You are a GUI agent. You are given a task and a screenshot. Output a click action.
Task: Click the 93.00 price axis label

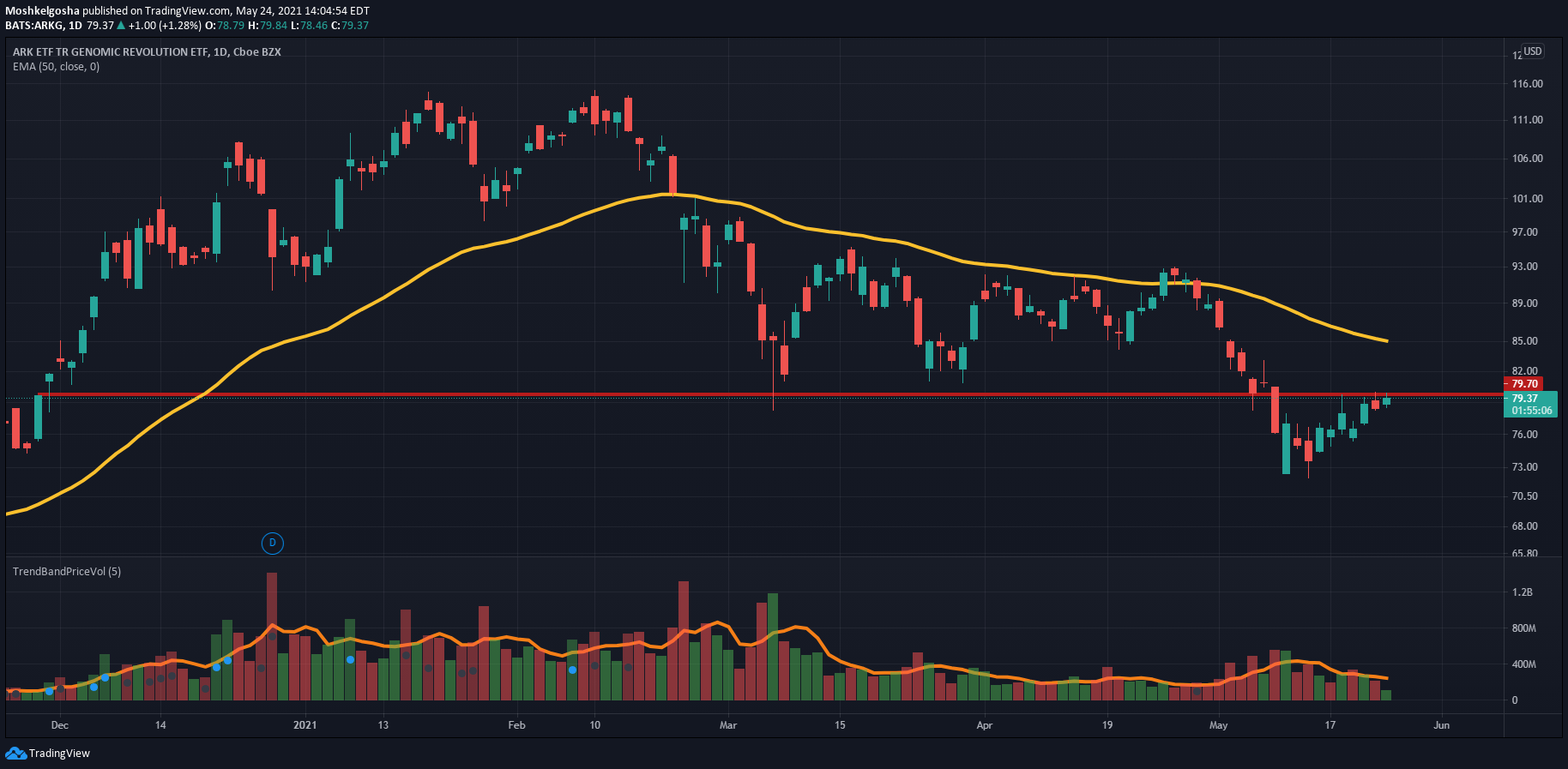click(1524, 267)
